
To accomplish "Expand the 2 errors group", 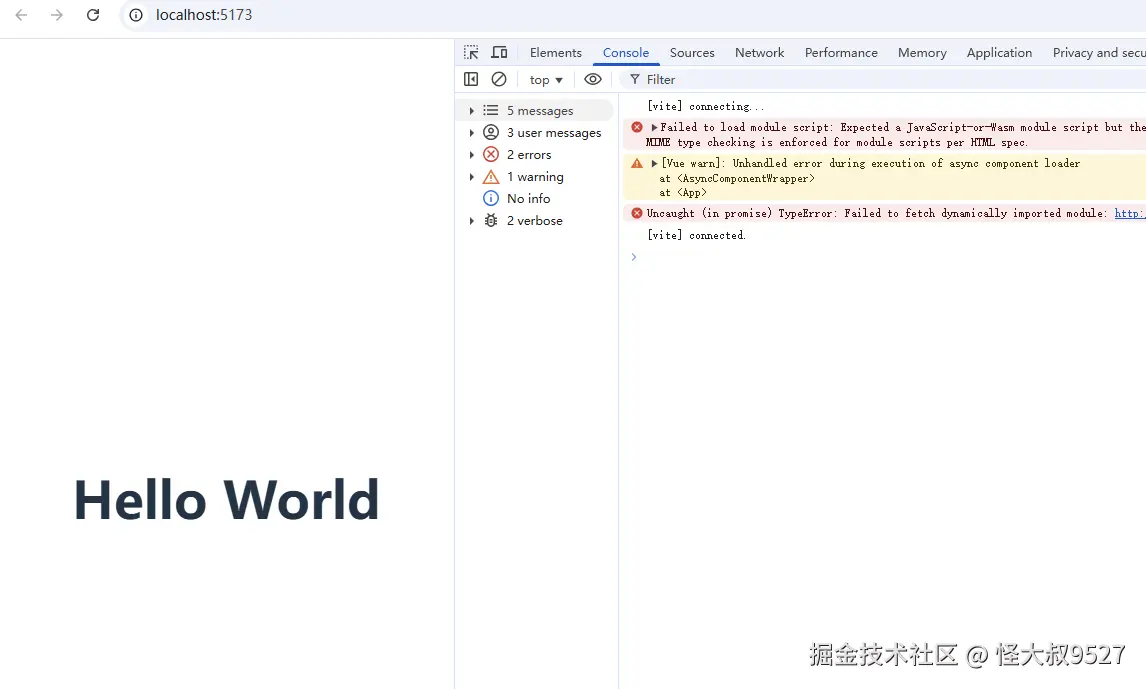I will [471, 155].
